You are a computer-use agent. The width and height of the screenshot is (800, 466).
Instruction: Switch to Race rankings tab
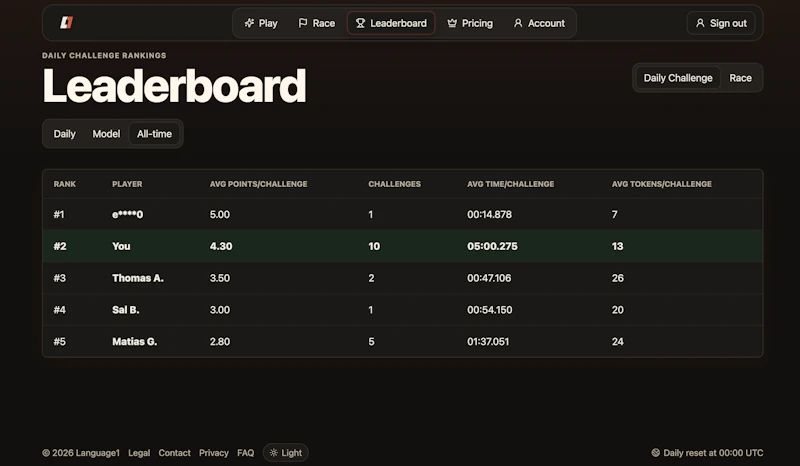(x=740, y=78)
